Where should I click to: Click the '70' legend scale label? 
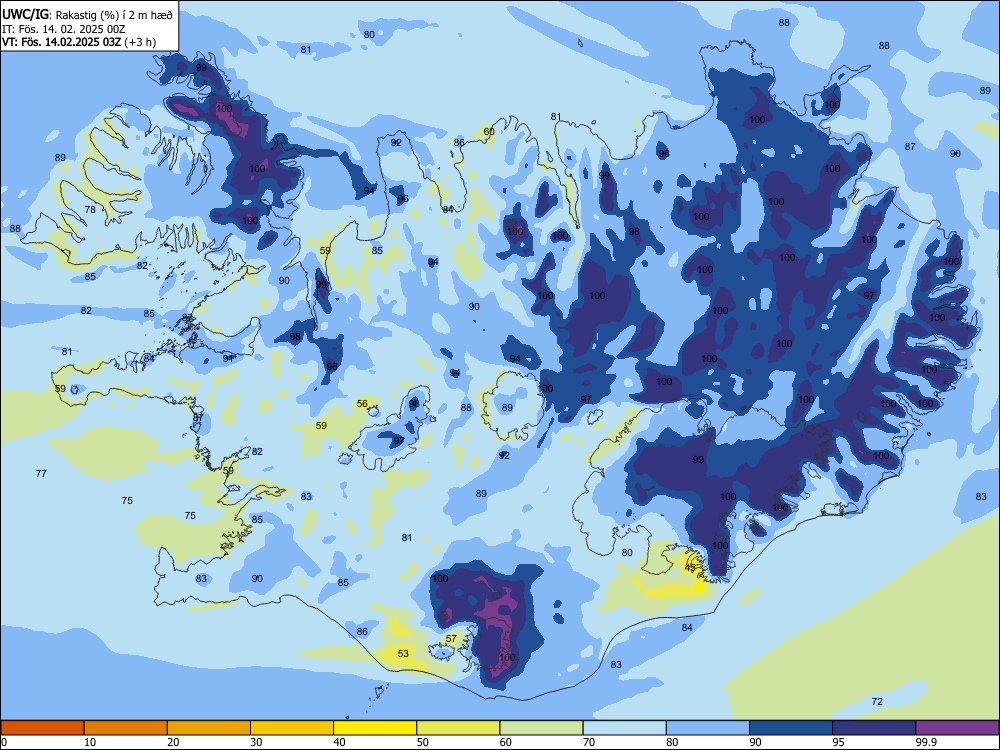589,742
